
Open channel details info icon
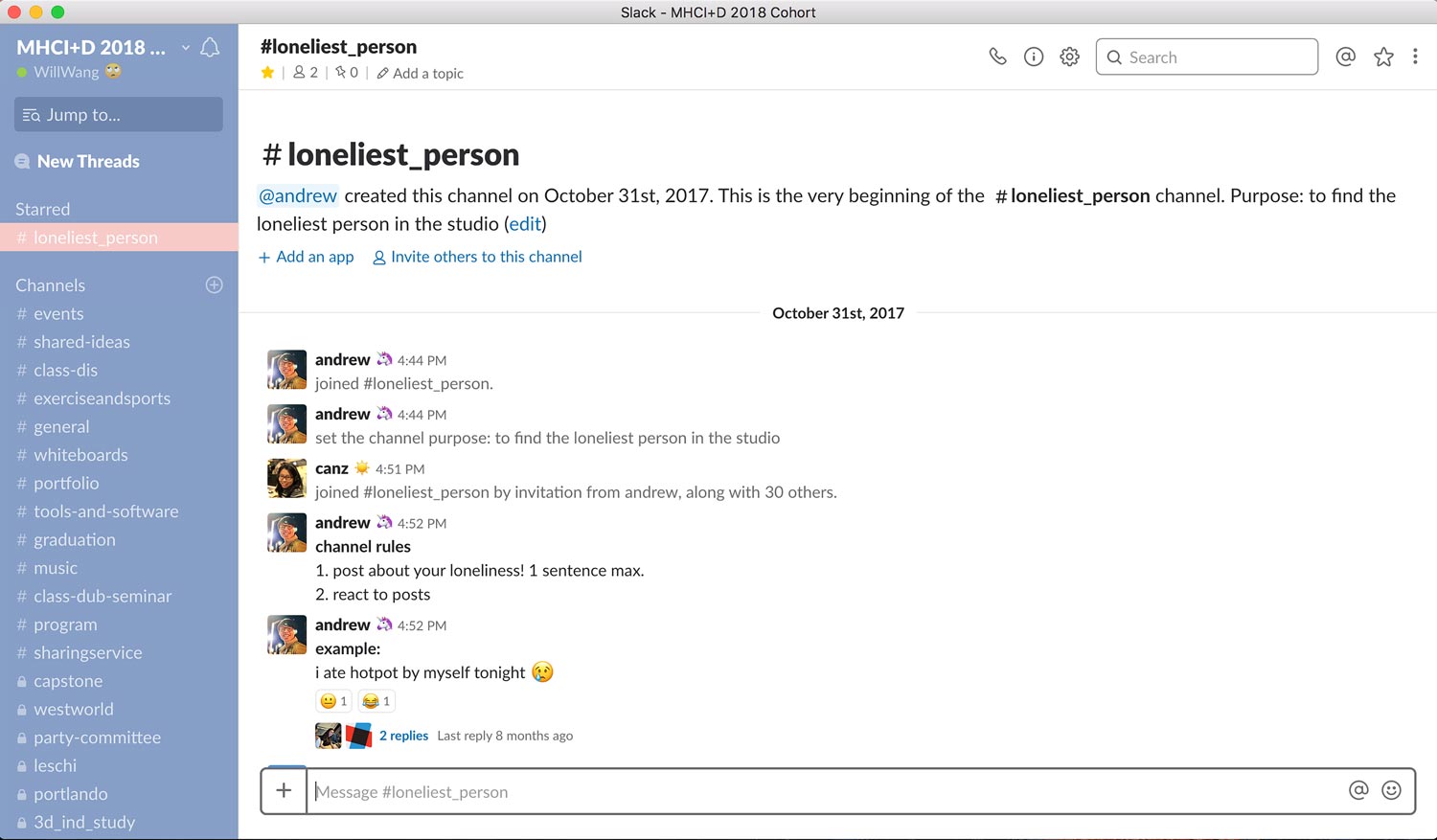coord(1034,57)
